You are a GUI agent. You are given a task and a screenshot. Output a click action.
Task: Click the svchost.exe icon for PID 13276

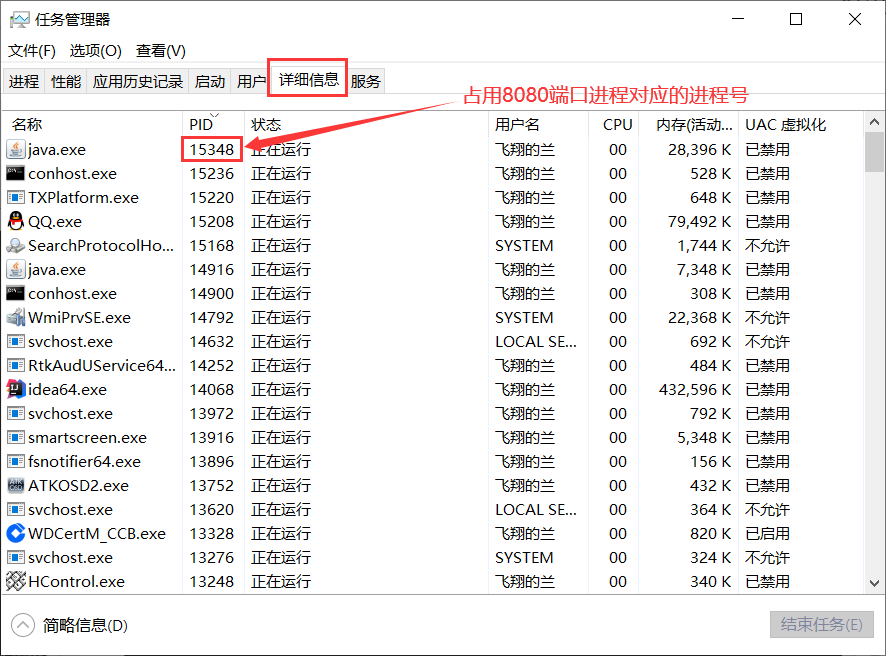pyautogui.click(x=15, y=557)
